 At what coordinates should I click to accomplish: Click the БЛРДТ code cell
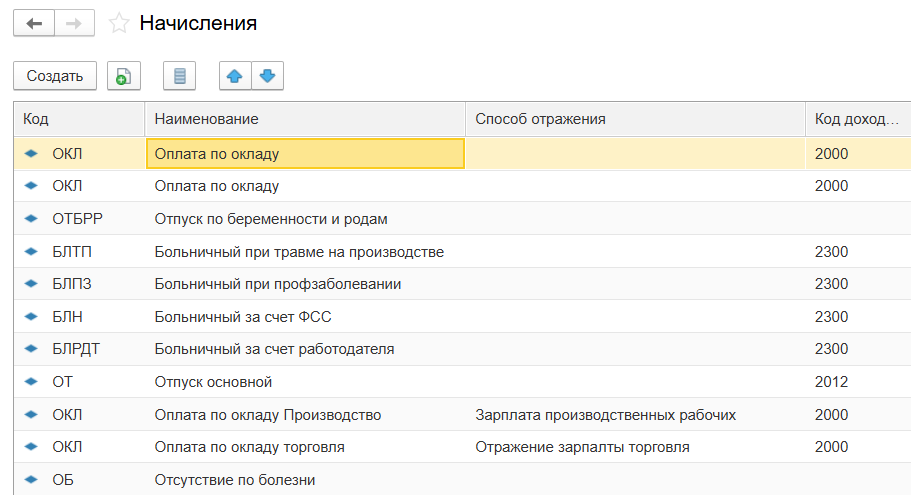pos(76,349)
